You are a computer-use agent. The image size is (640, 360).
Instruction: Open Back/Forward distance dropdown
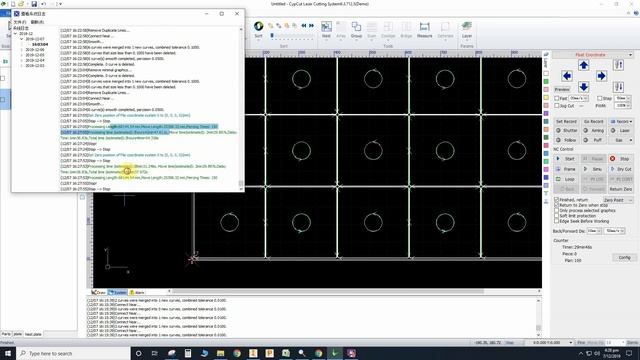[594, 231]
